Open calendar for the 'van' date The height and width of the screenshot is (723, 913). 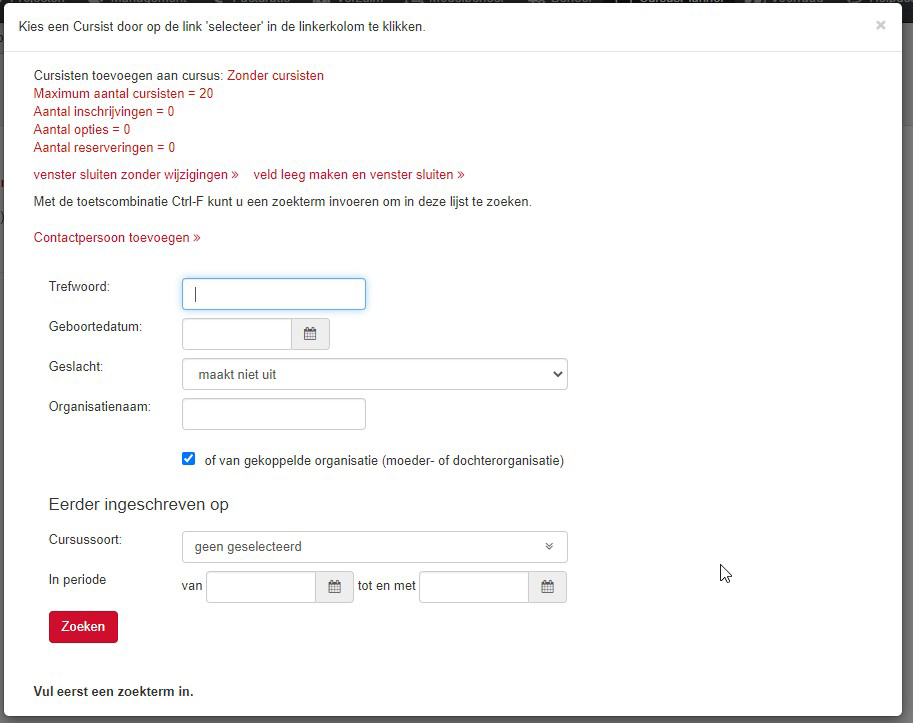pos(334,587)
